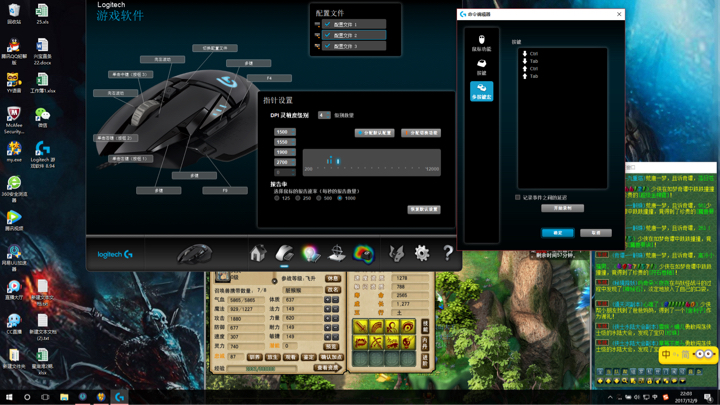
Task: Click the help question mark icon
Action: coord(447,254)
